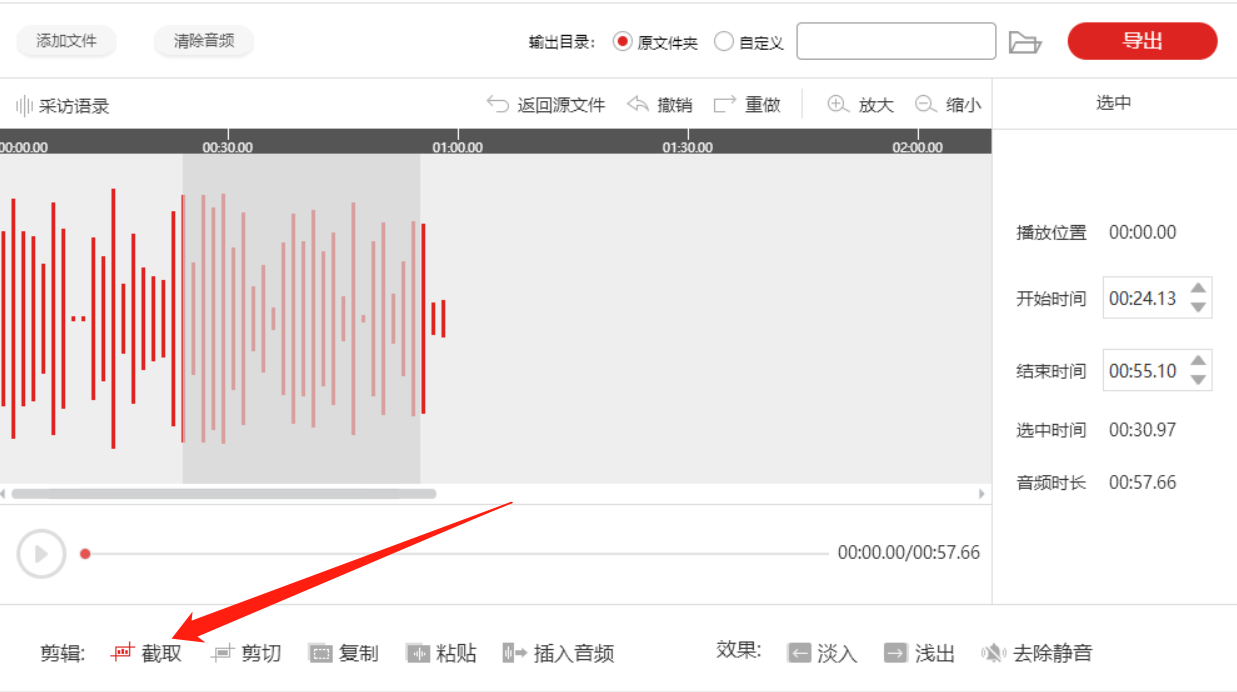Click the 剪切 cut icon
The height and width of the screenshot is (692, 1237).
[x=222, y=653]
